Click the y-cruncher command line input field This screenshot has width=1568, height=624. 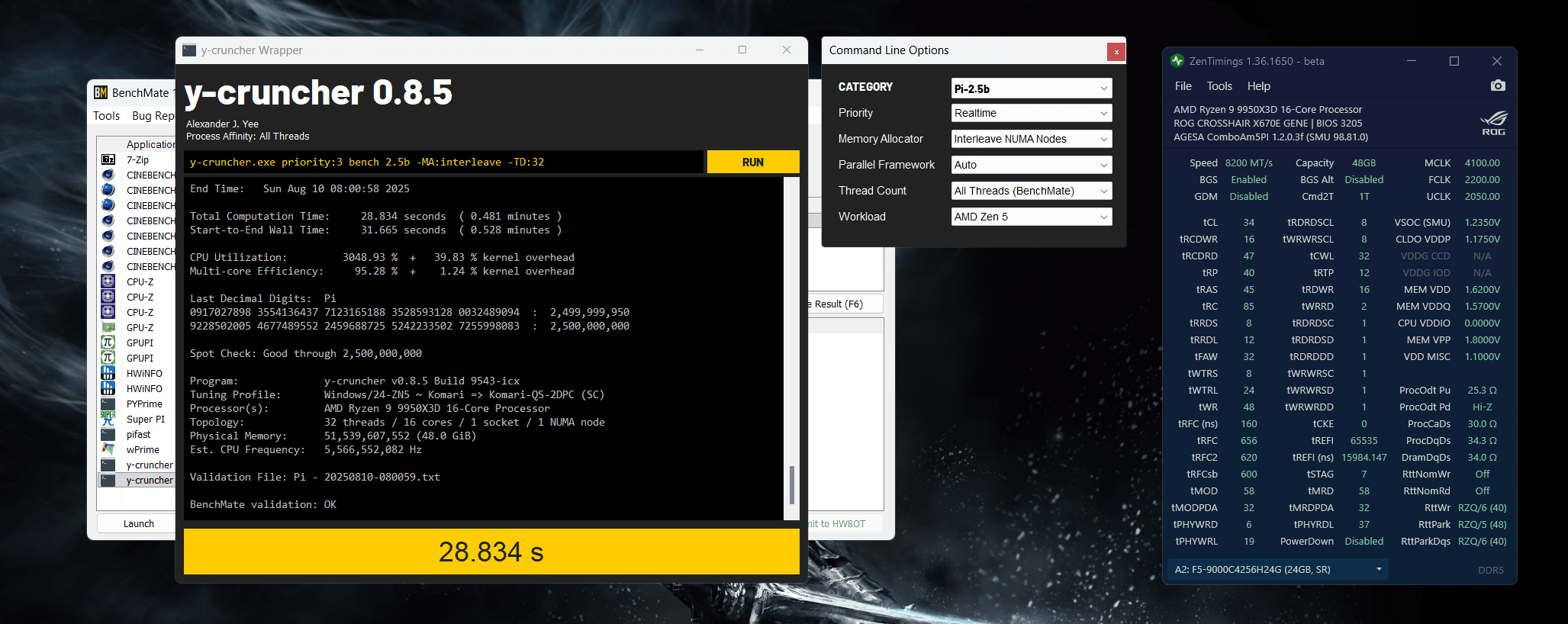click(x=443, y=162)
